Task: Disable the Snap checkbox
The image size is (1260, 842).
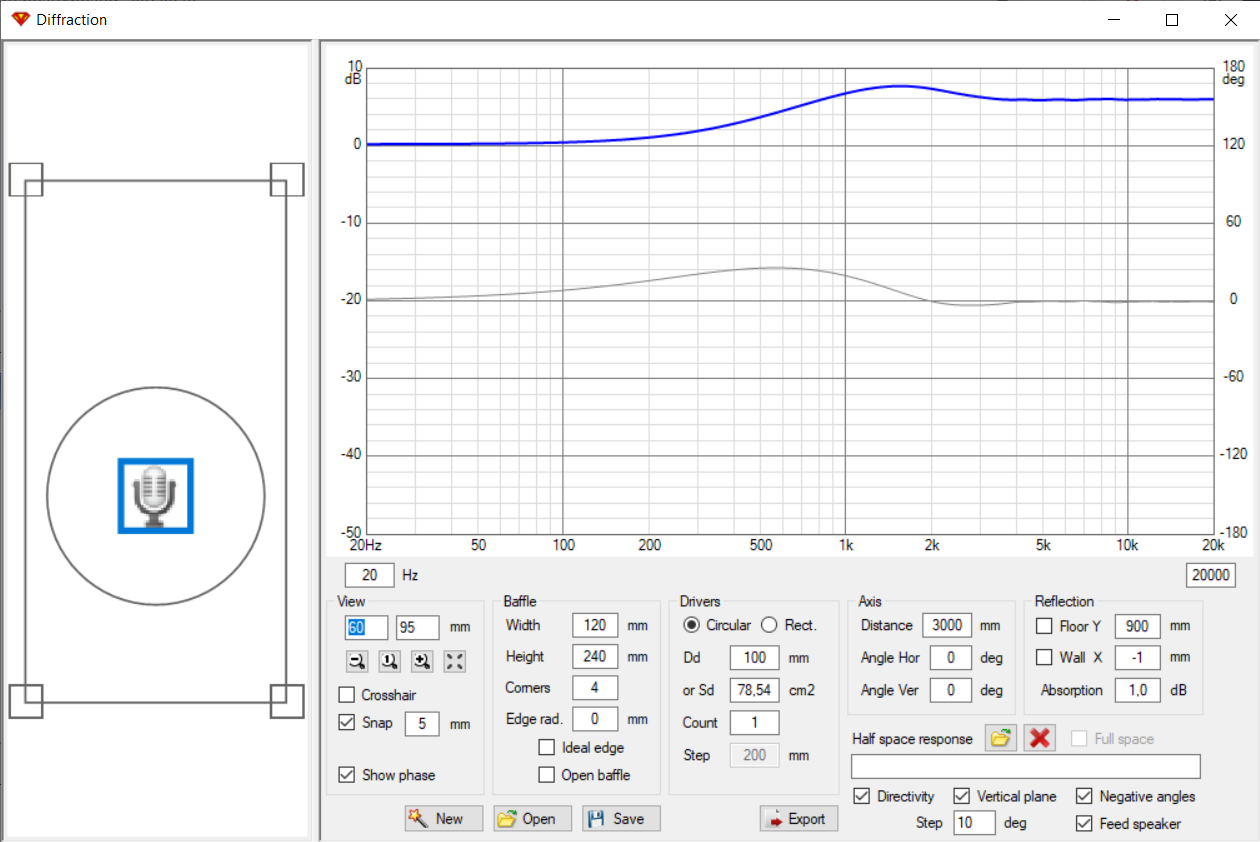Action: [347, 723]
